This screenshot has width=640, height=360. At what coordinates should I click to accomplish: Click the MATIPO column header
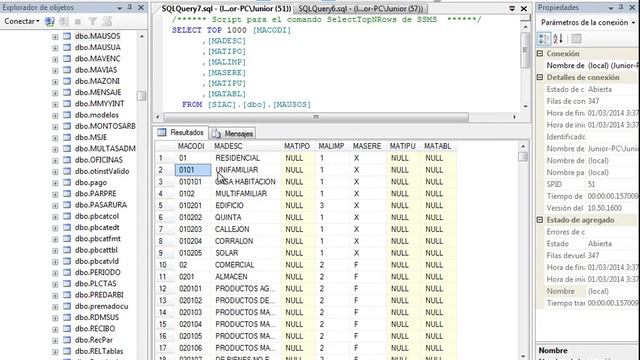click(297, 146)
